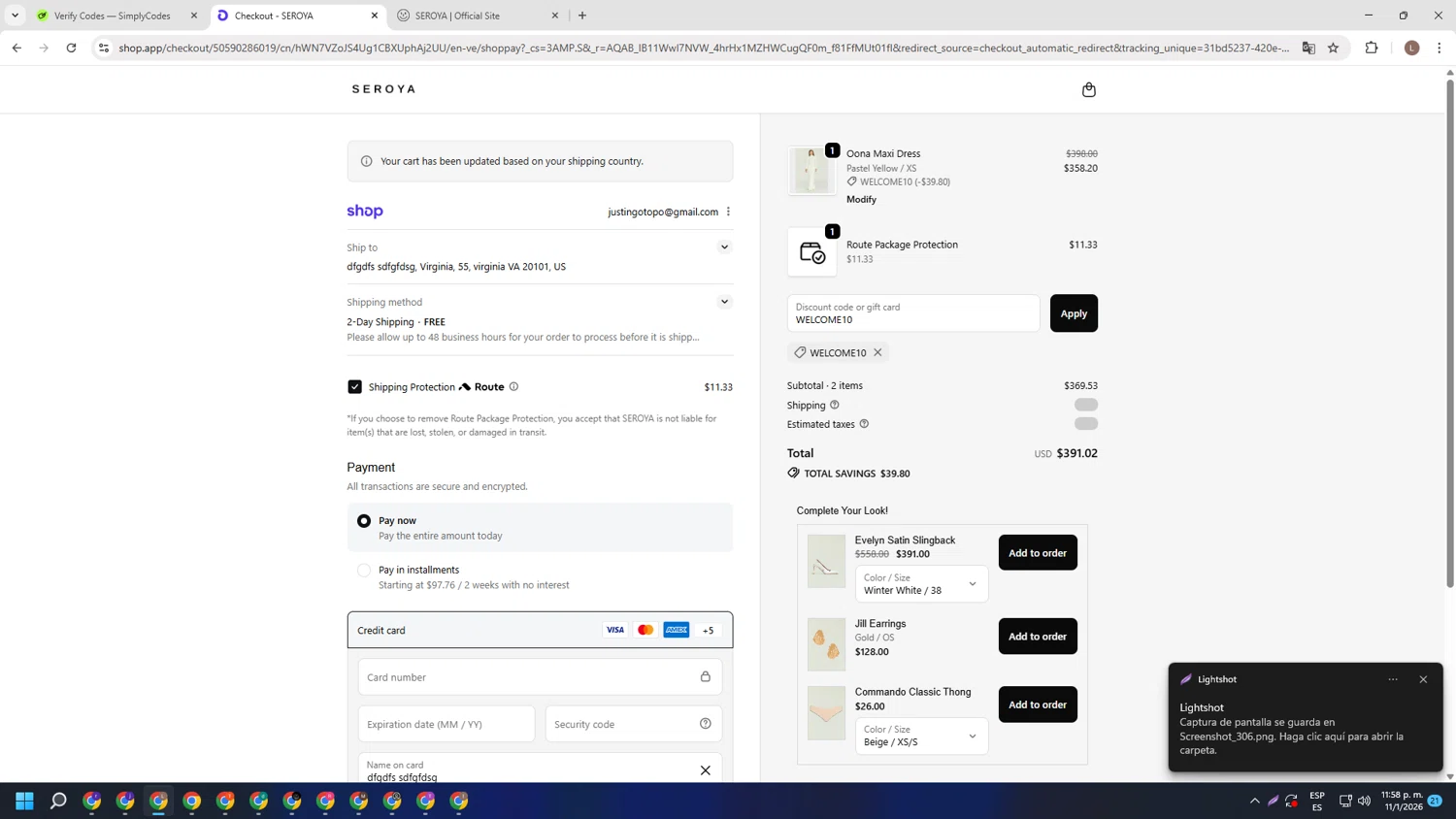Switch to Verify Codes — SimplyCodes tab
This screenshot has height=819, width=1456.
coord(116,16)
